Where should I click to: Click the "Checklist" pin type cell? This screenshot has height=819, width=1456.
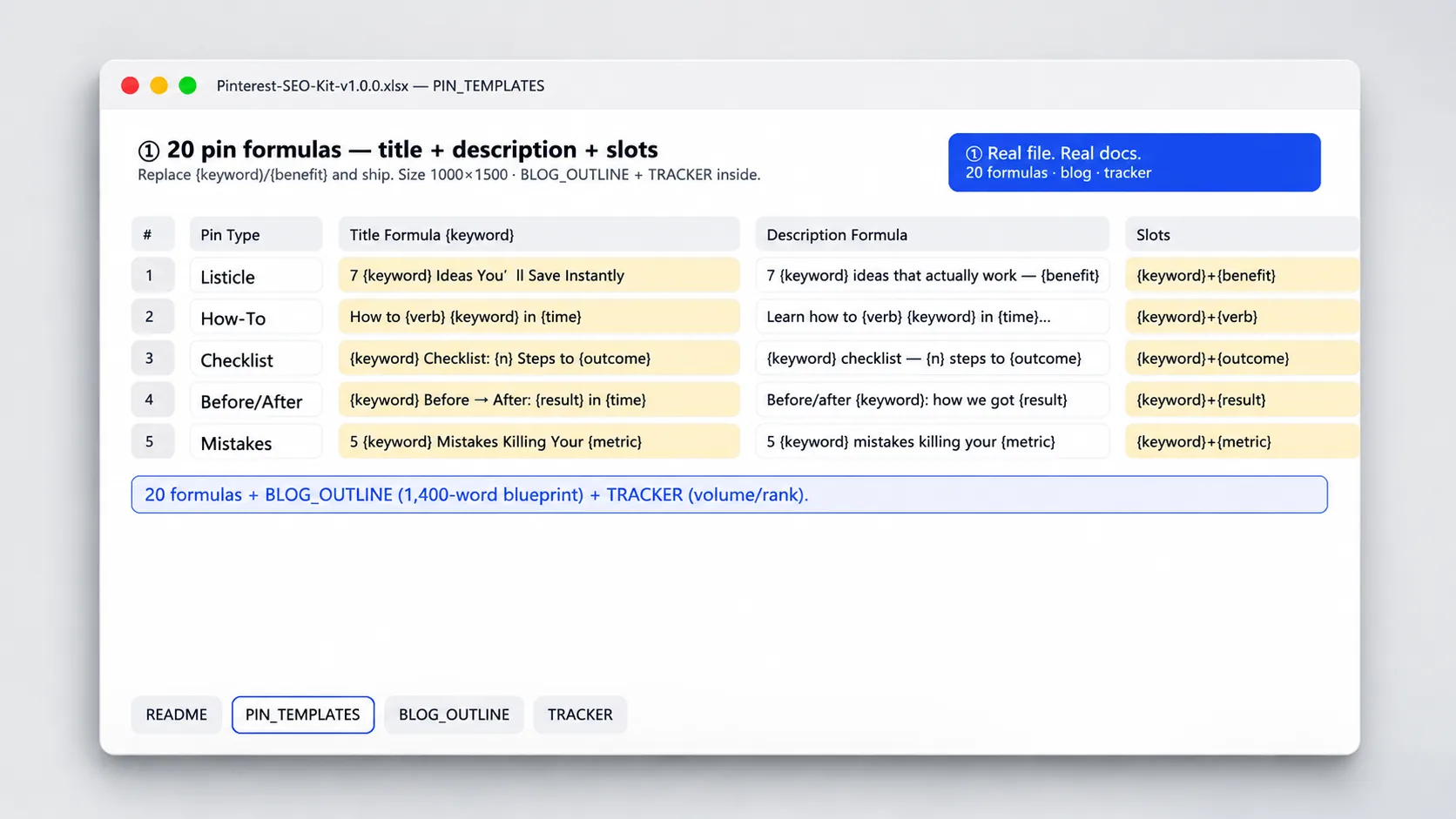point(256,359)
